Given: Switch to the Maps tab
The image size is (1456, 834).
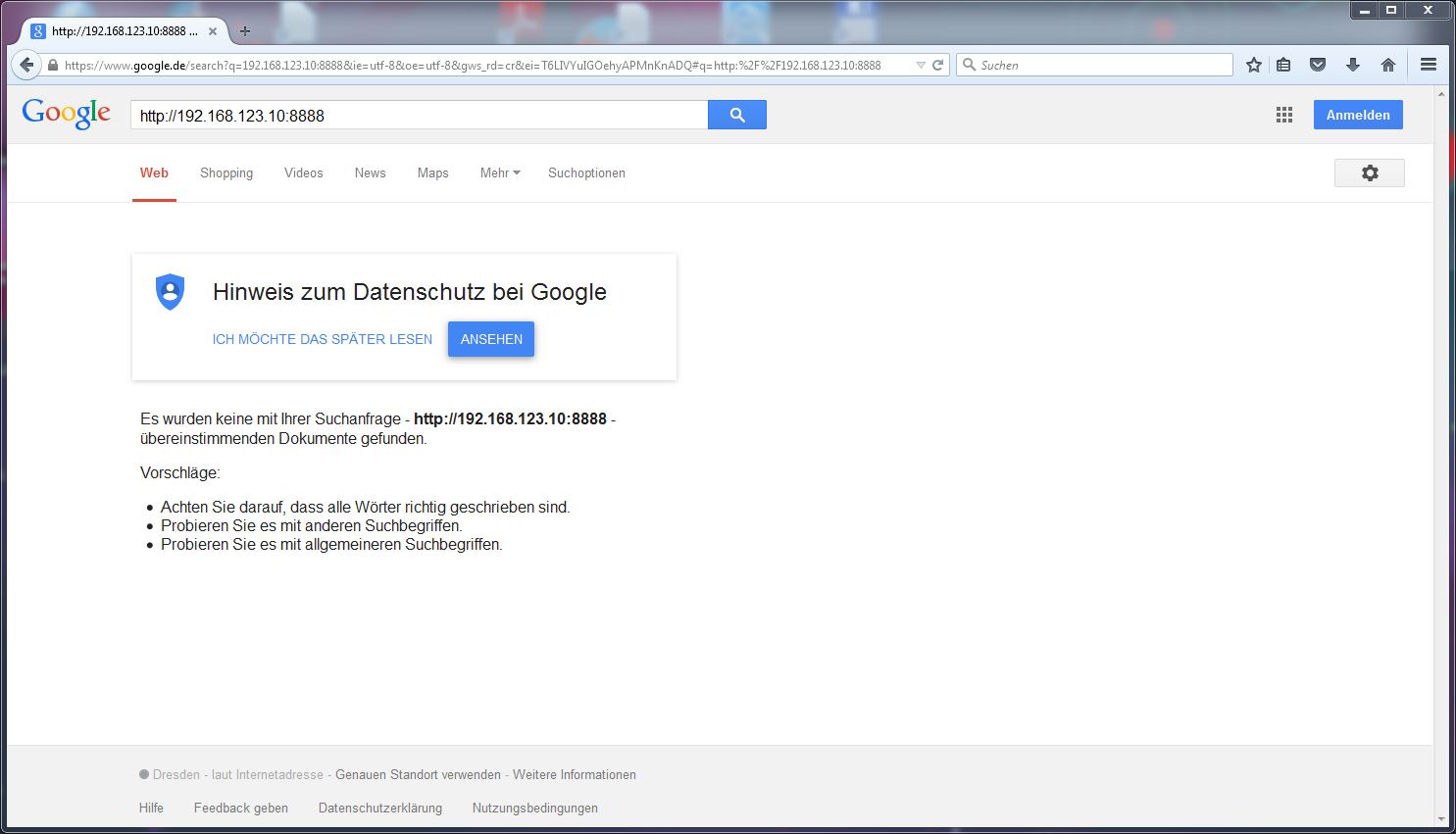Looking at the screenshot, I should point(432,172).
